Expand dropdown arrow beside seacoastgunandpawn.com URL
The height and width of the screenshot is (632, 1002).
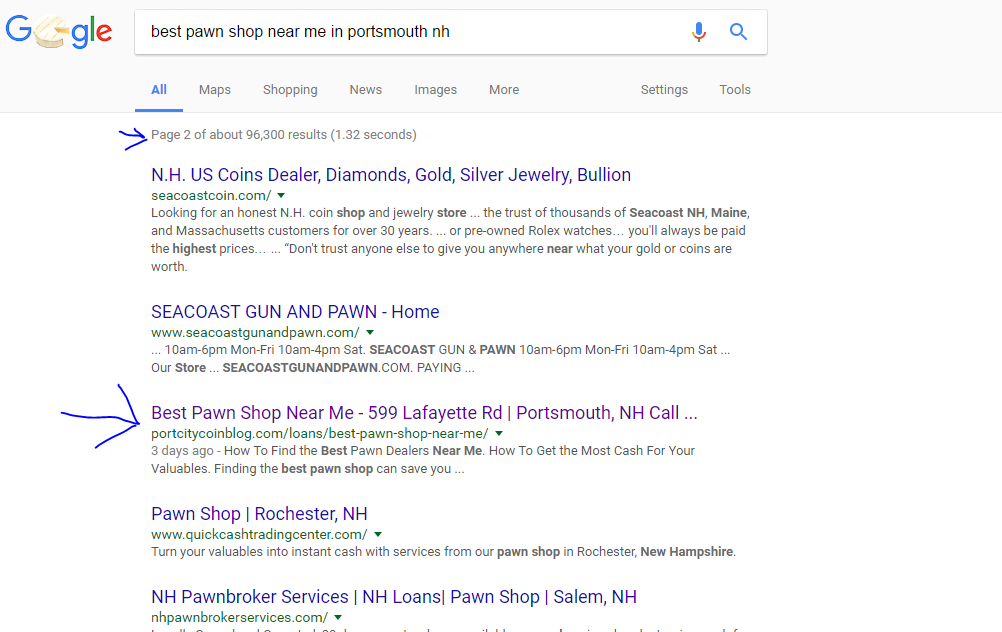tap(370, 332)
